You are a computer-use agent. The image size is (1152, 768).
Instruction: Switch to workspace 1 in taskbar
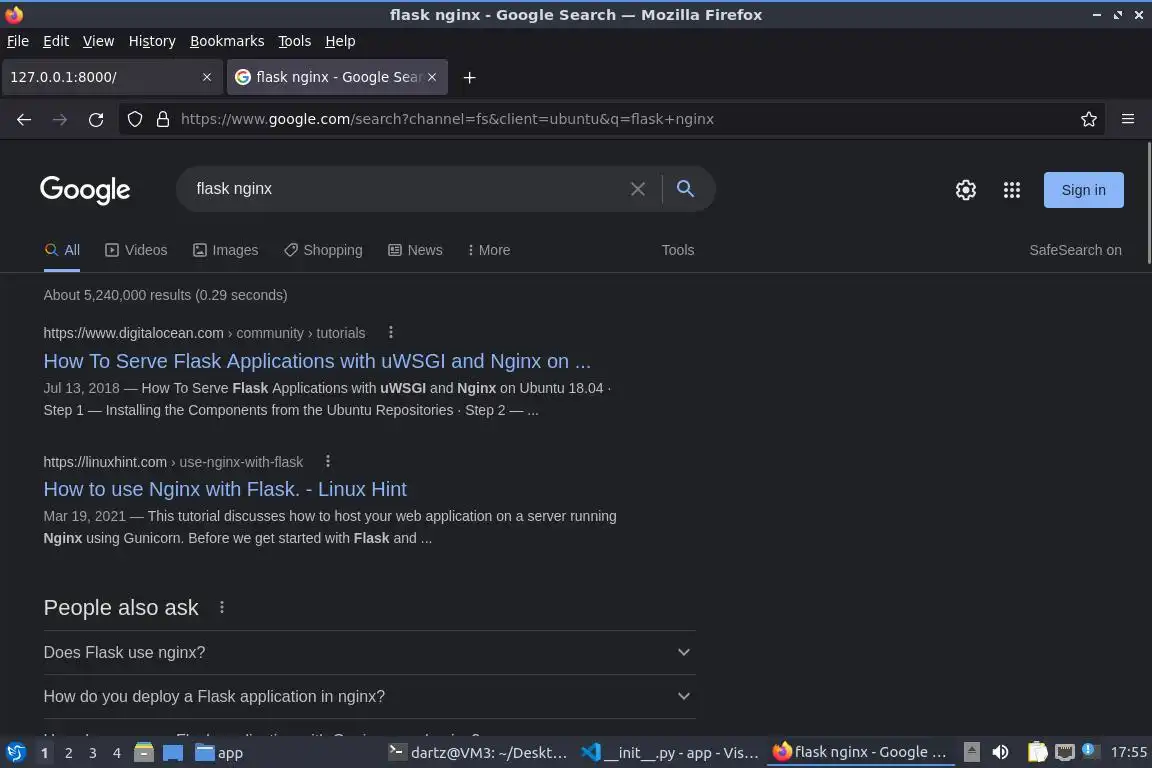[44, 753]
